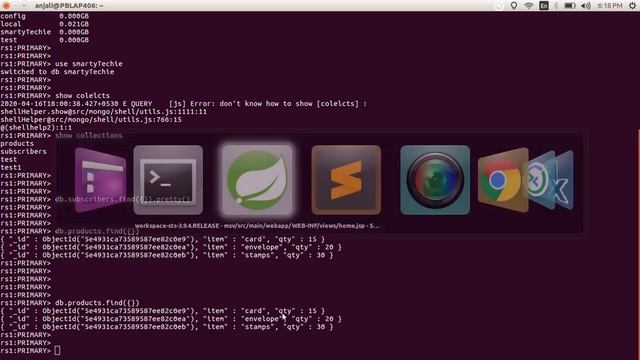Click the bulb-shaped indicator in top panel

(x=514, y=6)
